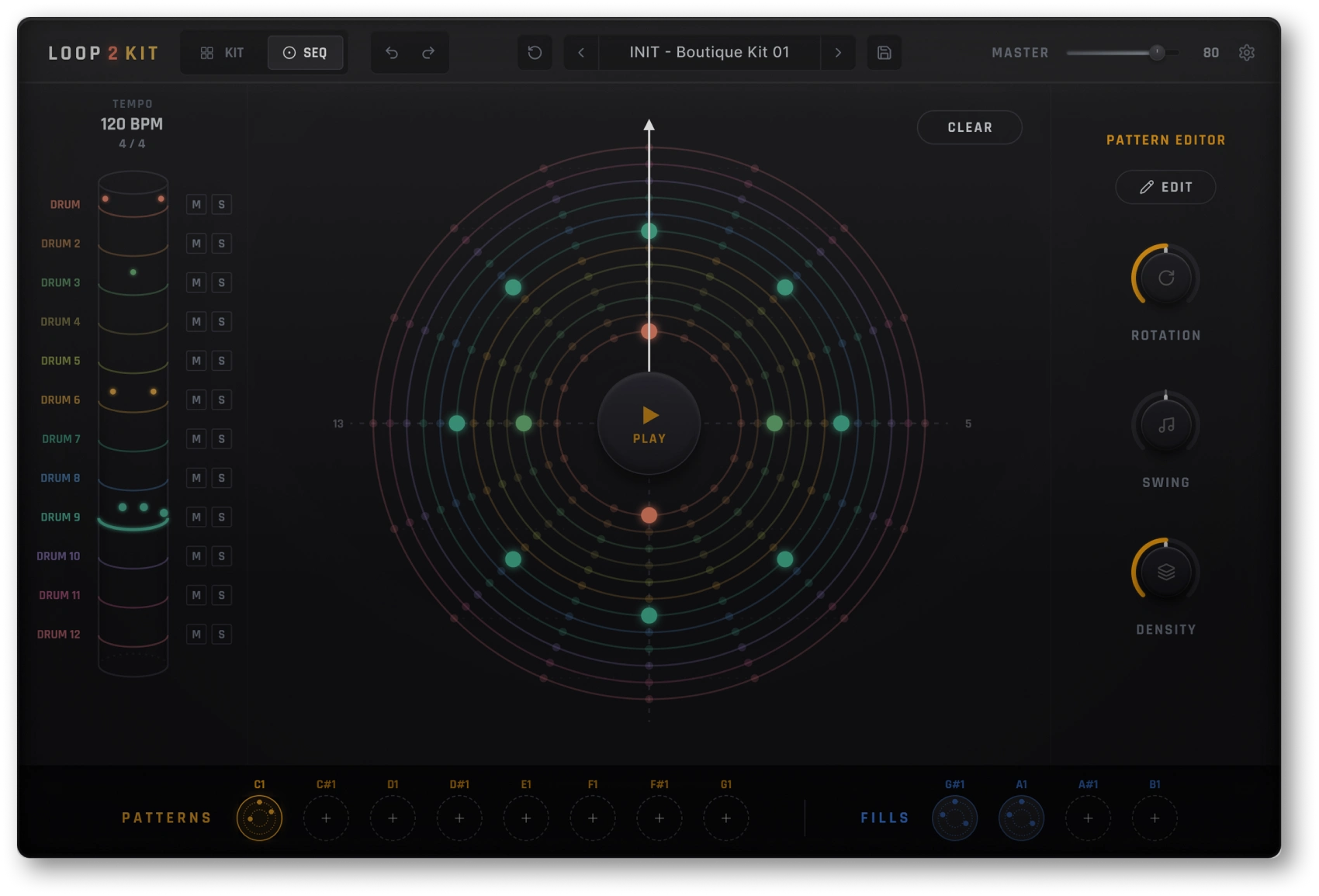
Task: Solo DRUM 9 track
Action: 222,517
